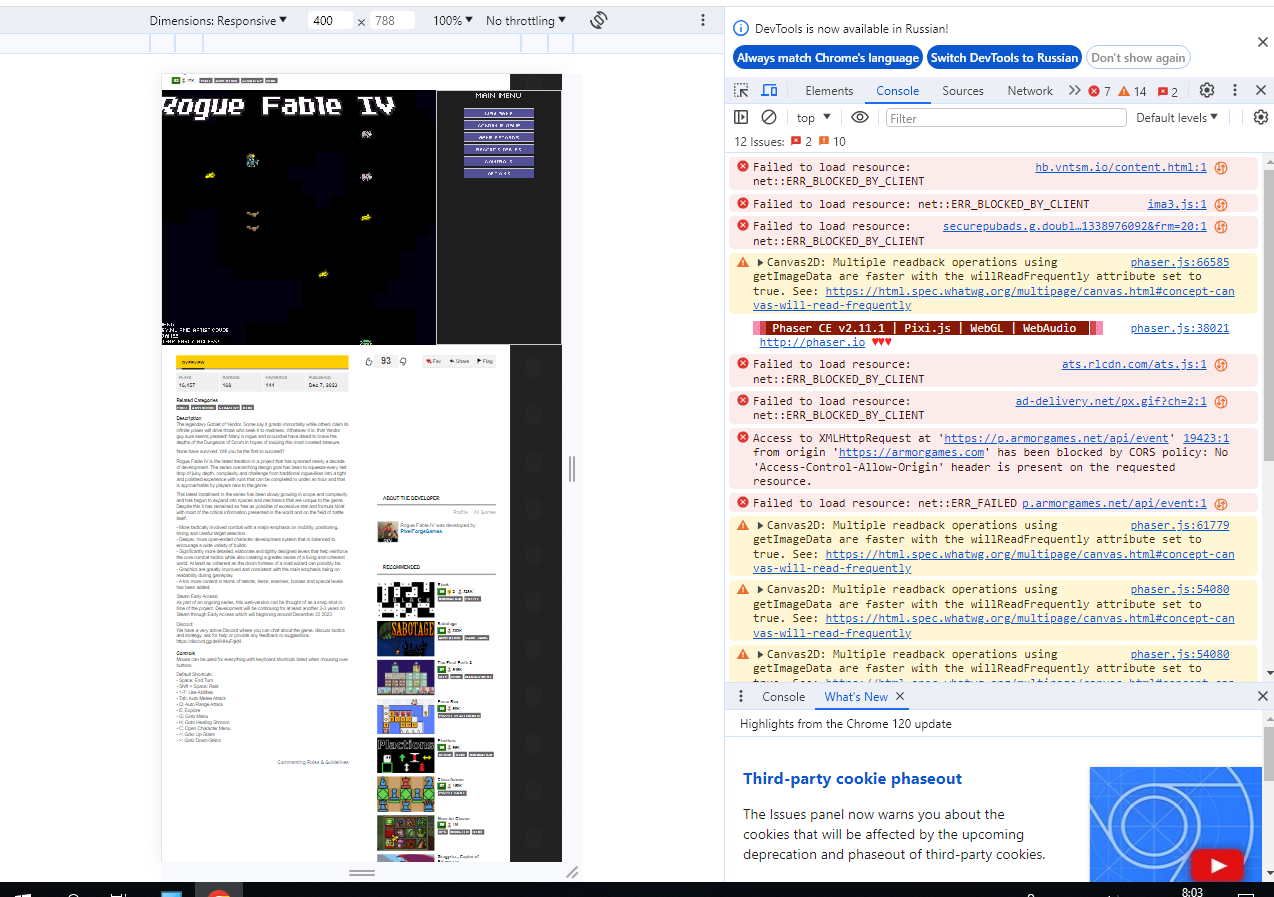
Task: Open the ats.rlcdn.com/ats.js:1 source link
Action: [x=1134, y=364]
